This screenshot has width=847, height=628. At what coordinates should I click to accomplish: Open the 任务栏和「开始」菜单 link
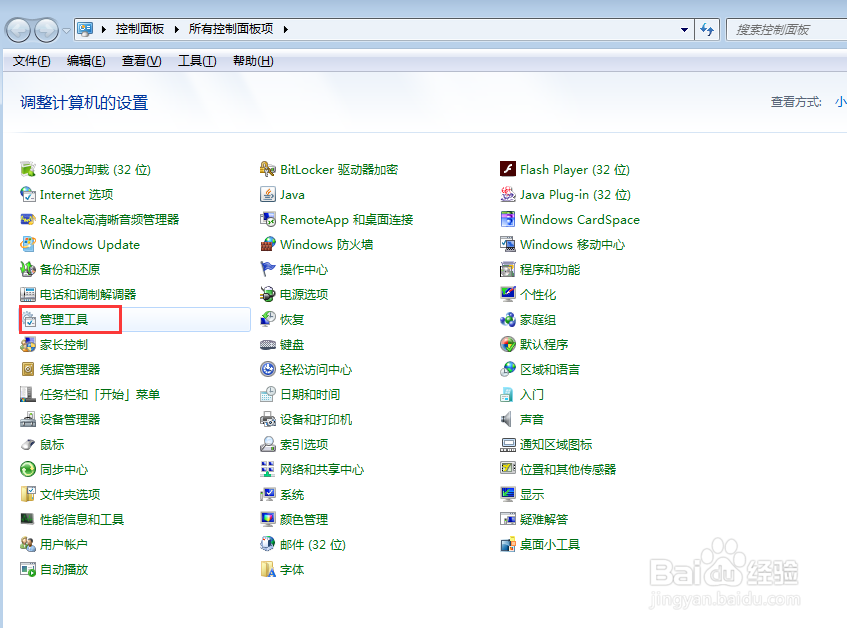100,395
